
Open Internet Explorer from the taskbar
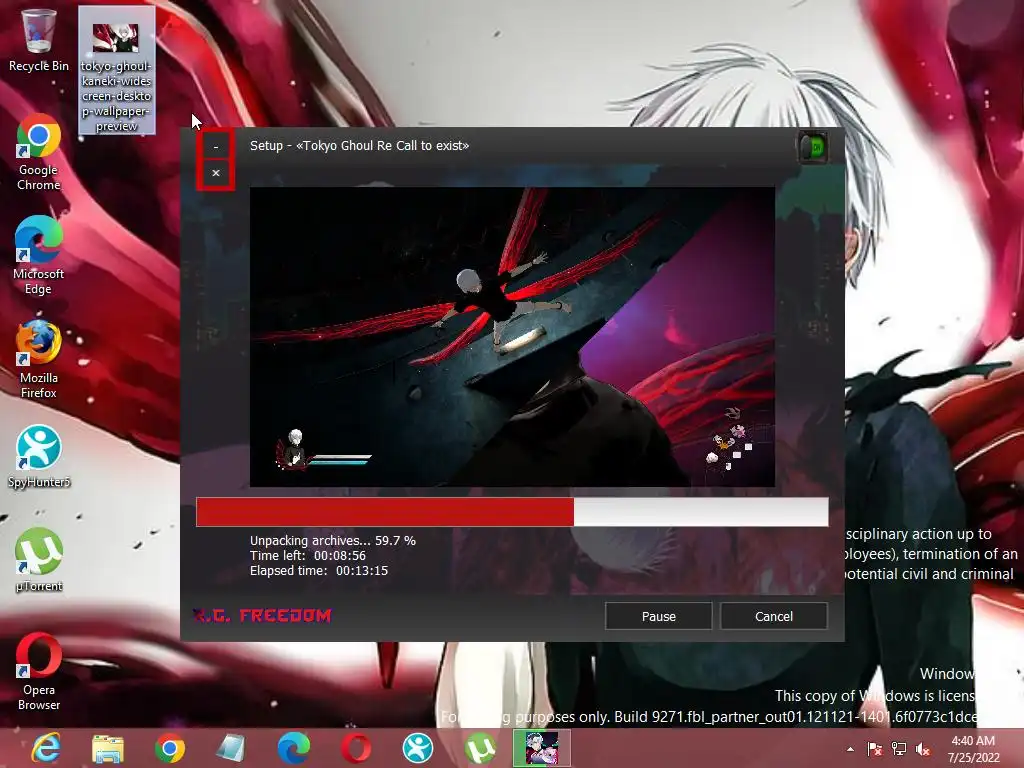(46, 748)
